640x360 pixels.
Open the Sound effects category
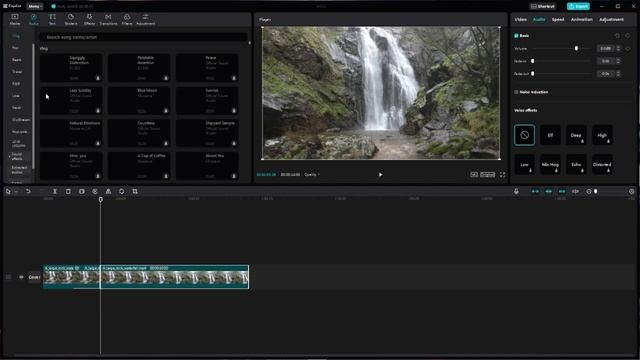pos(17,156)
